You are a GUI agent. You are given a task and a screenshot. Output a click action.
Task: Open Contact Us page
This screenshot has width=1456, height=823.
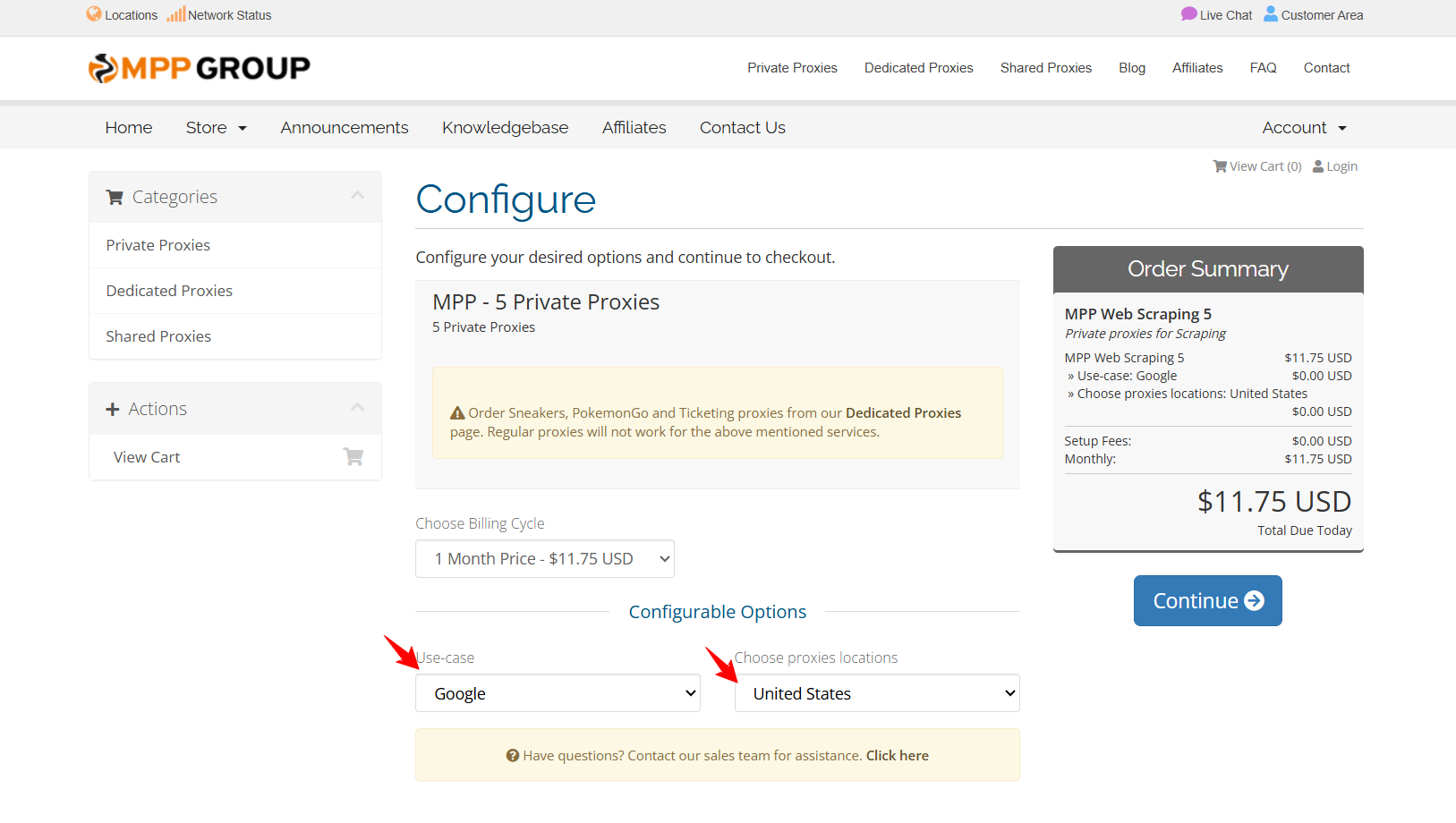coord(743,128)
